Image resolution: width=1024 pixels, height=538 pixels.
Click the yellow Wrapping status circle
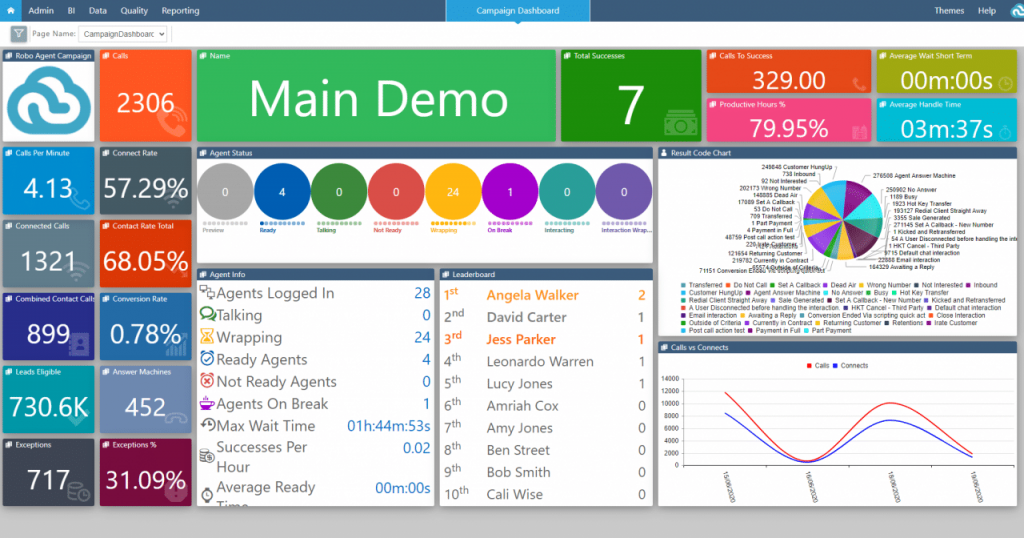coord(454,191)
